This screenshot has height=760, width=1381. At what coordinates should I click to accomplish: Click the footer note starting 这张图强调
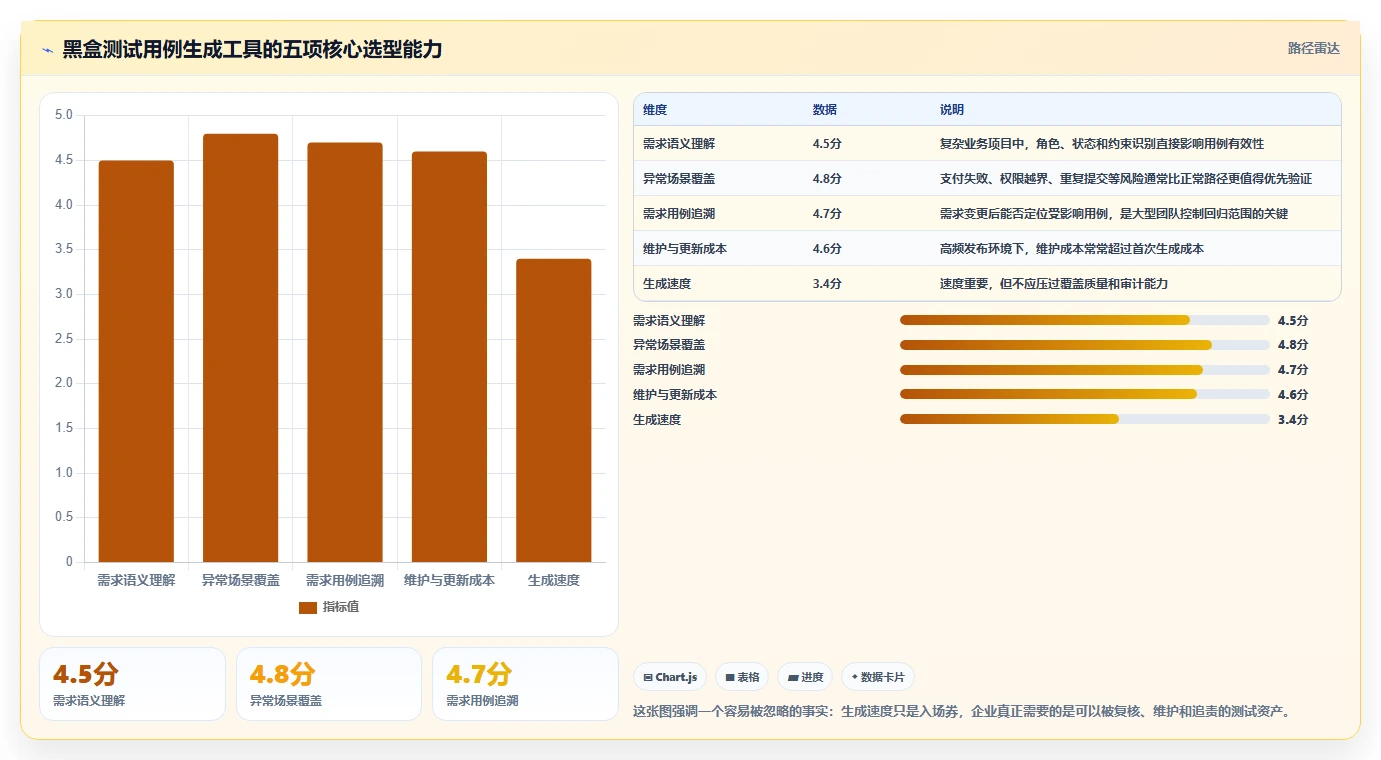964,712
